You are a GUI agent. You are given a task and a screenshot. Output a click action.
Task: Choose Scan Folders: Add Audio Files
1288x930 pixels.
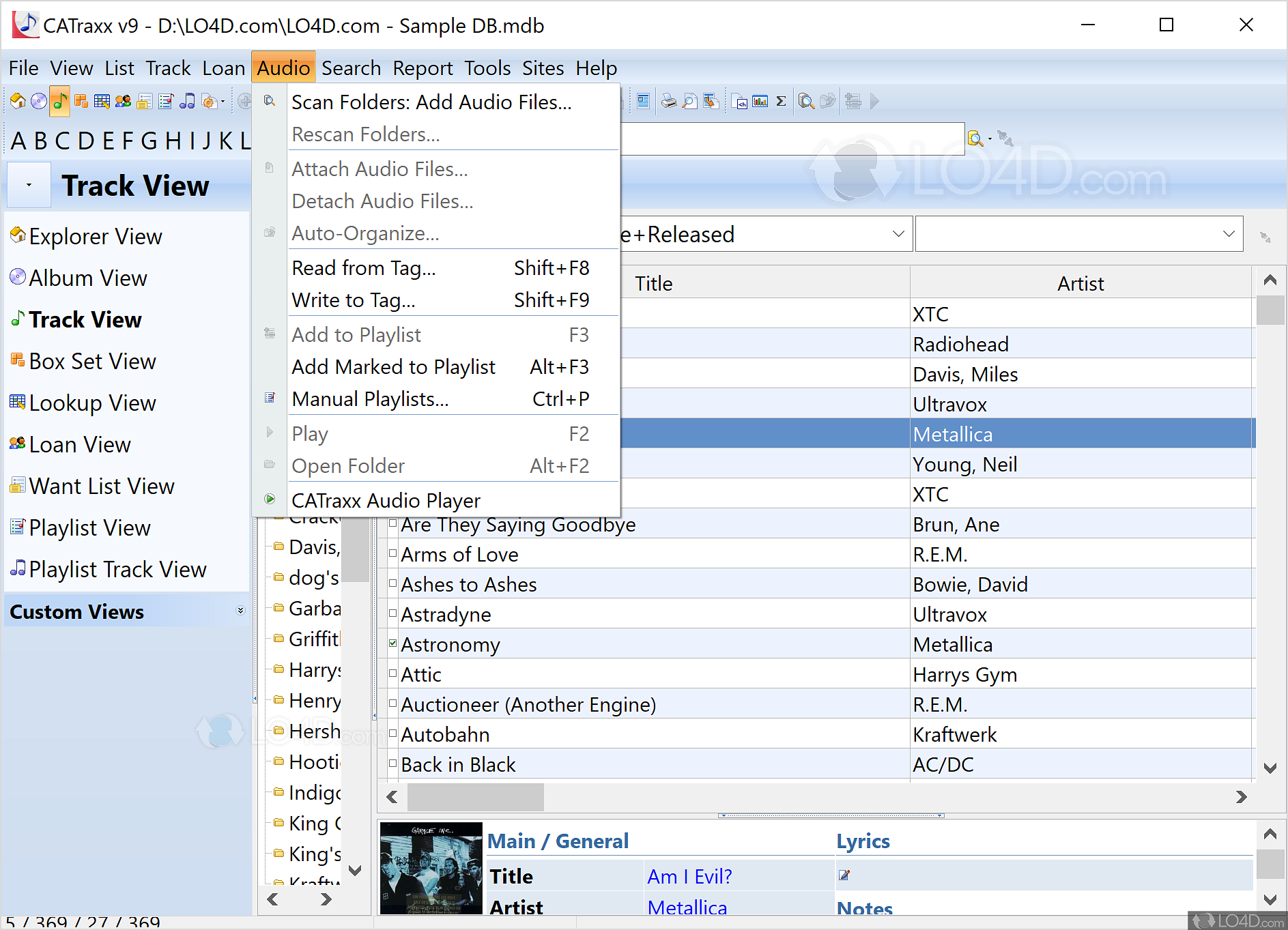pos(431,102)
